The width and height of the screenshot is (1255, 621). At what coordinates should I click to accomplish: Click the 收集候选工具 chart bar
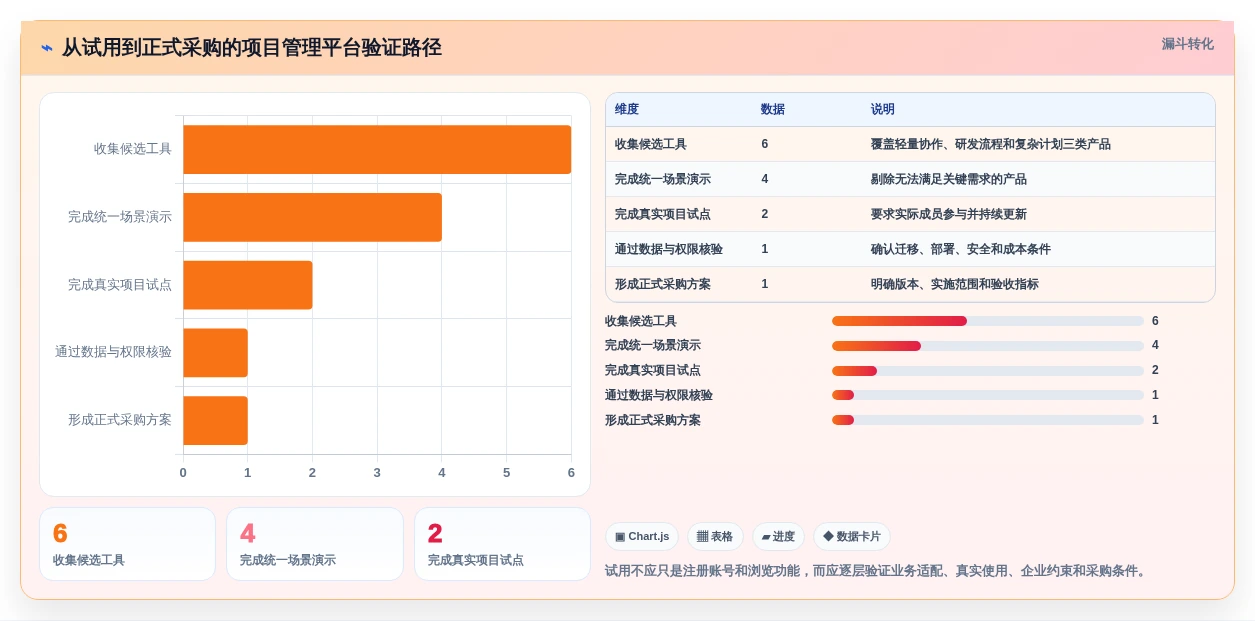point(377,149)
